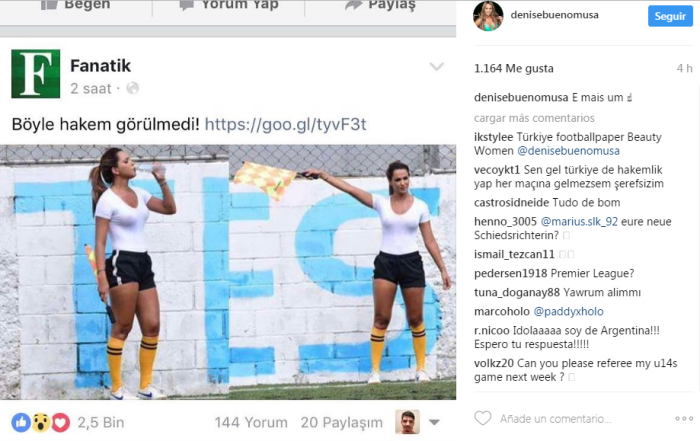Click the Yorum Yap comment action
The height and width of the screenshot is (441, 700).
pos(229,5)
